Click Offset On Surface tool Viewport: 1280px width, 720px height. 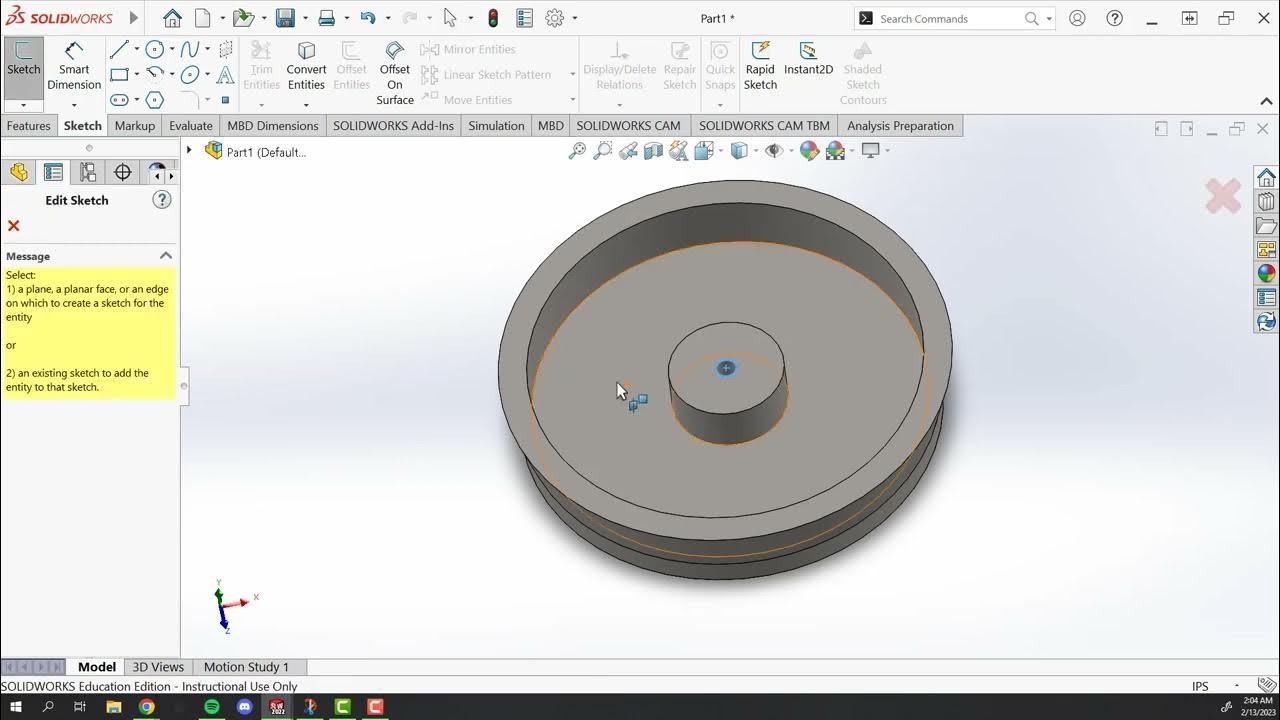[x=395, y=72]
